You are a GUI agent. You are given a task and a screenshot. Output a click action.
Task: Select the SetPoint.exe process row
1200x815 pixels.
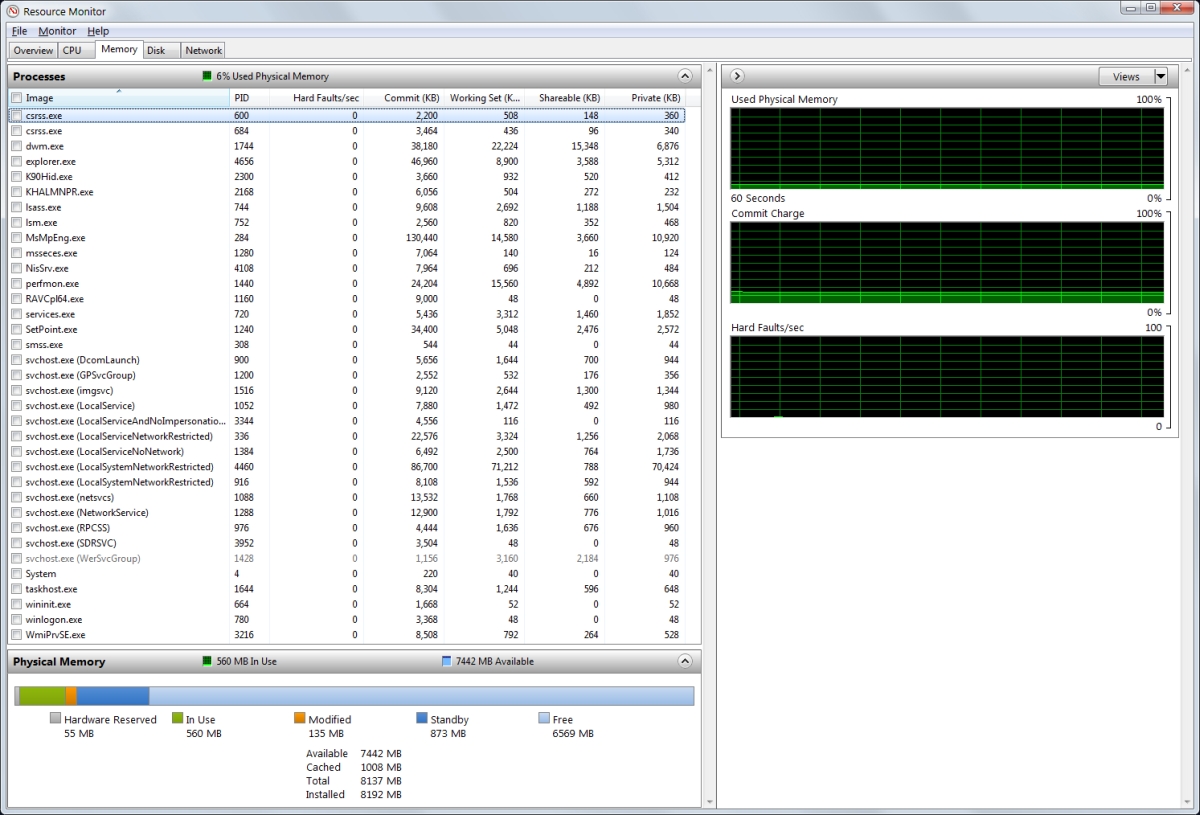coord(347,329)
